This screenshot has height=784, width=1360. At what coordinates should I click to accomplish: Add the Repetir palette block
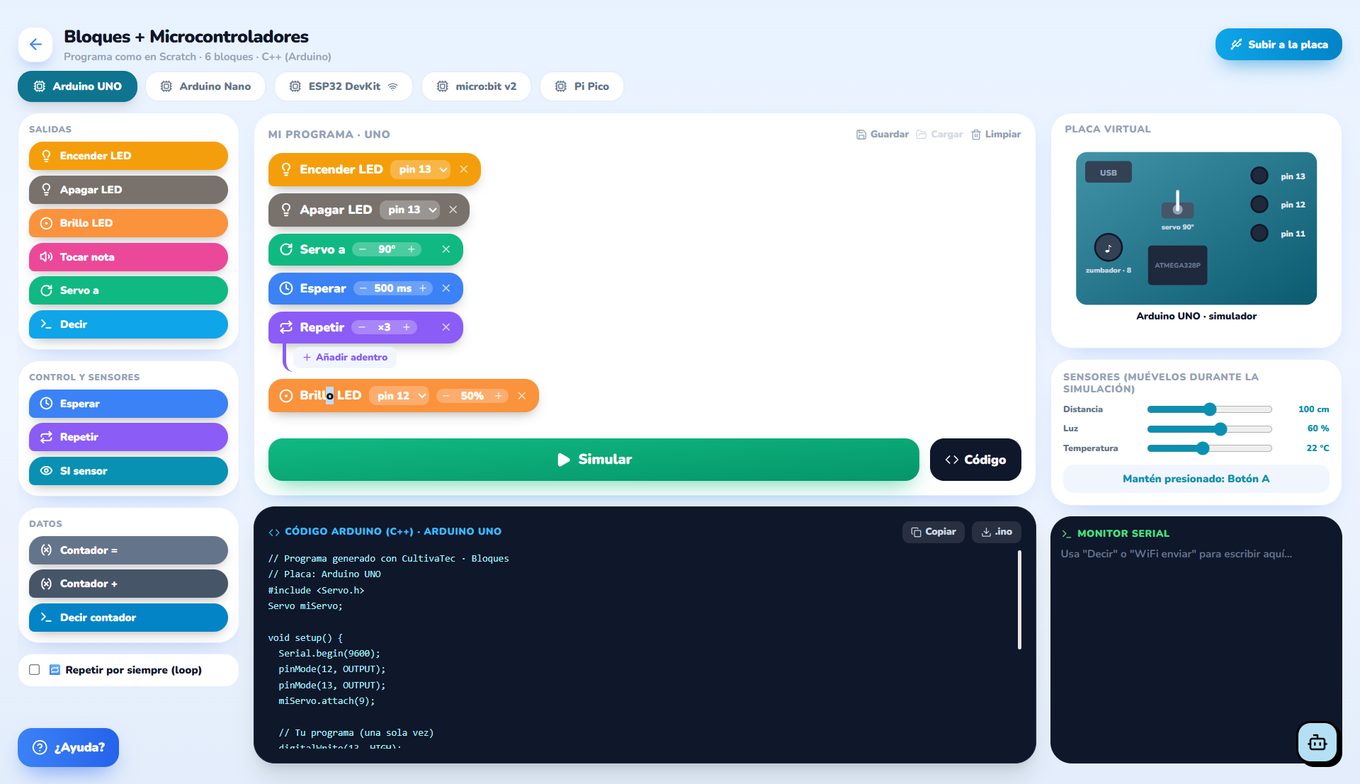pyautogui.click(x=128, y=437)
